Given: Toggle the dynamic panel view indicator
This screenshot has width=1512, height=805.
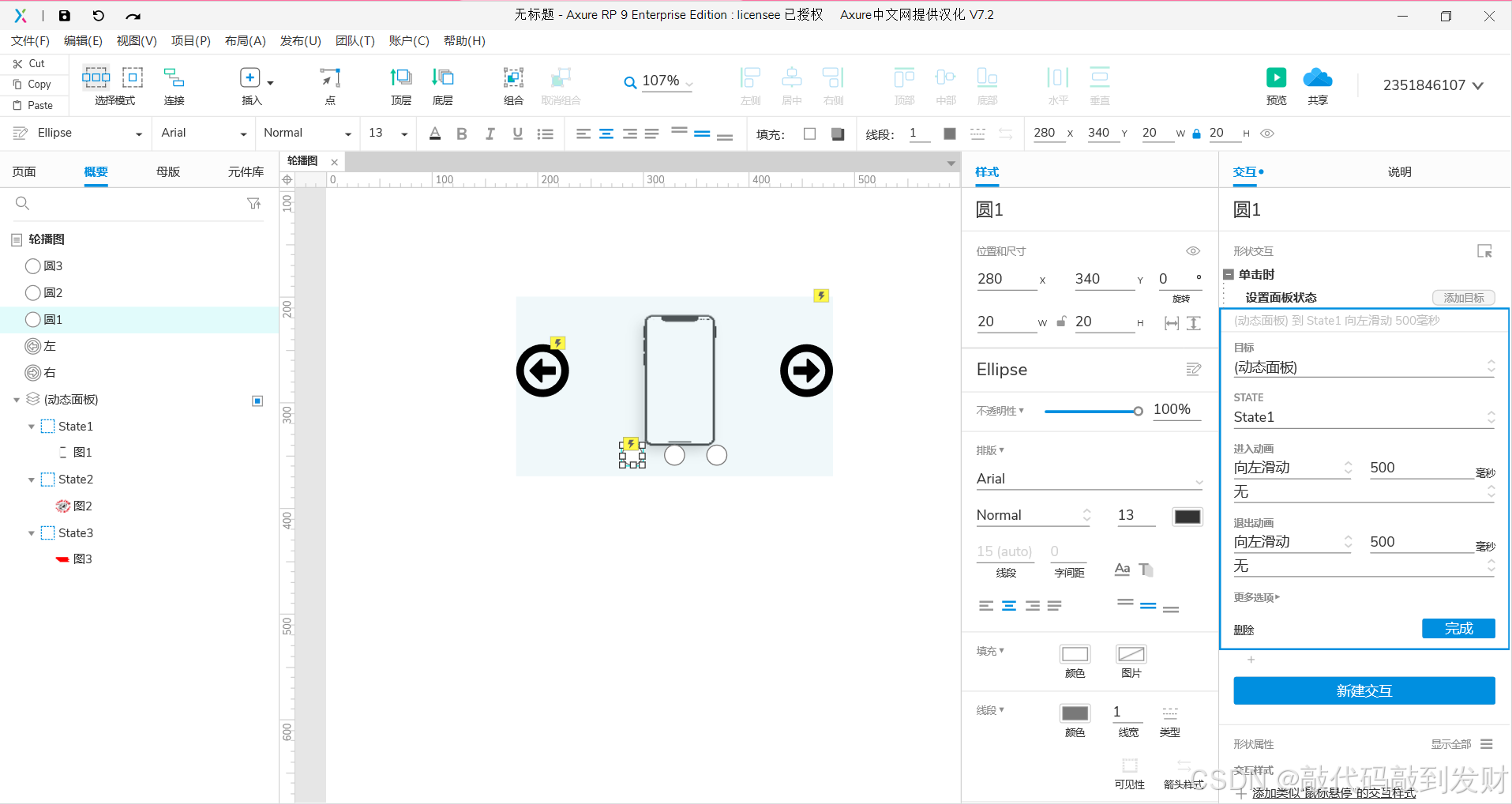Looking at the screenshot, I should [257, 401].
